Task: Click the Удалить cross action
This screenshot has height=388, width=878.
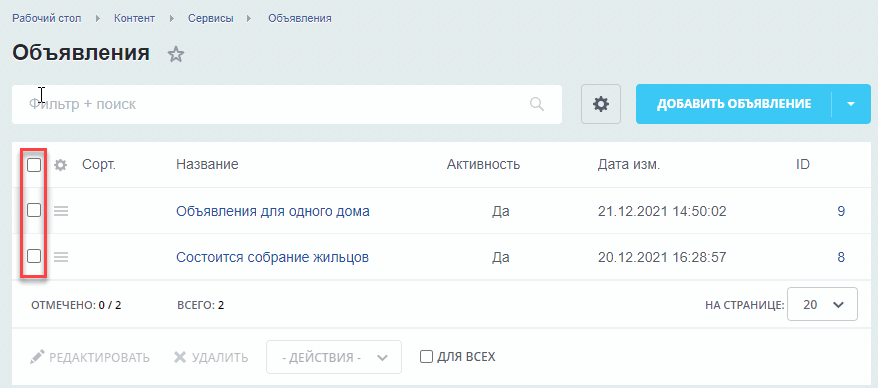Action: [211, 357]
